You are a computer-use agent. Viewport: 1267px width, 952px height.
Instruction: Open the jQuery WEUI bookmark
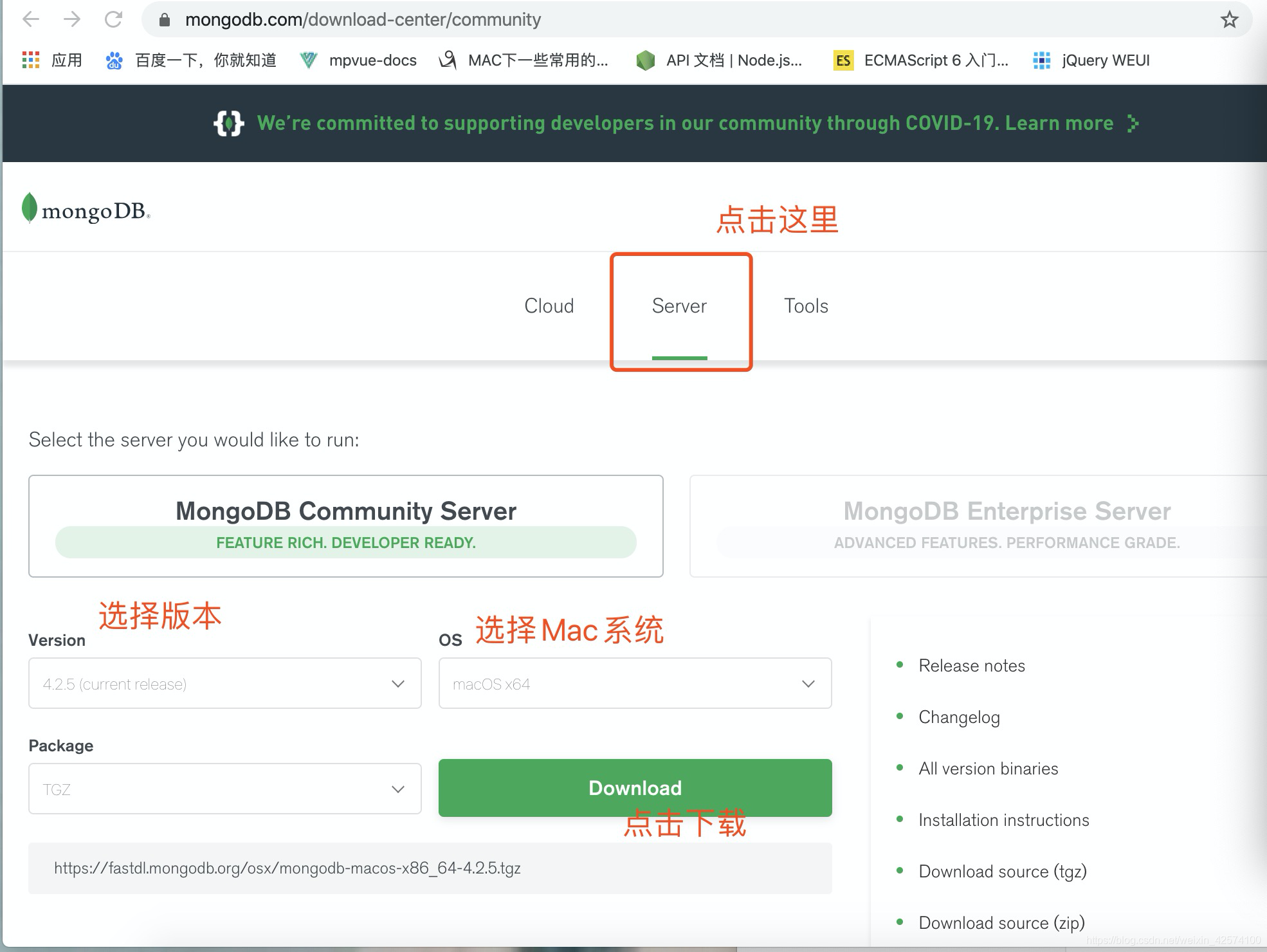click(1091, 60)
